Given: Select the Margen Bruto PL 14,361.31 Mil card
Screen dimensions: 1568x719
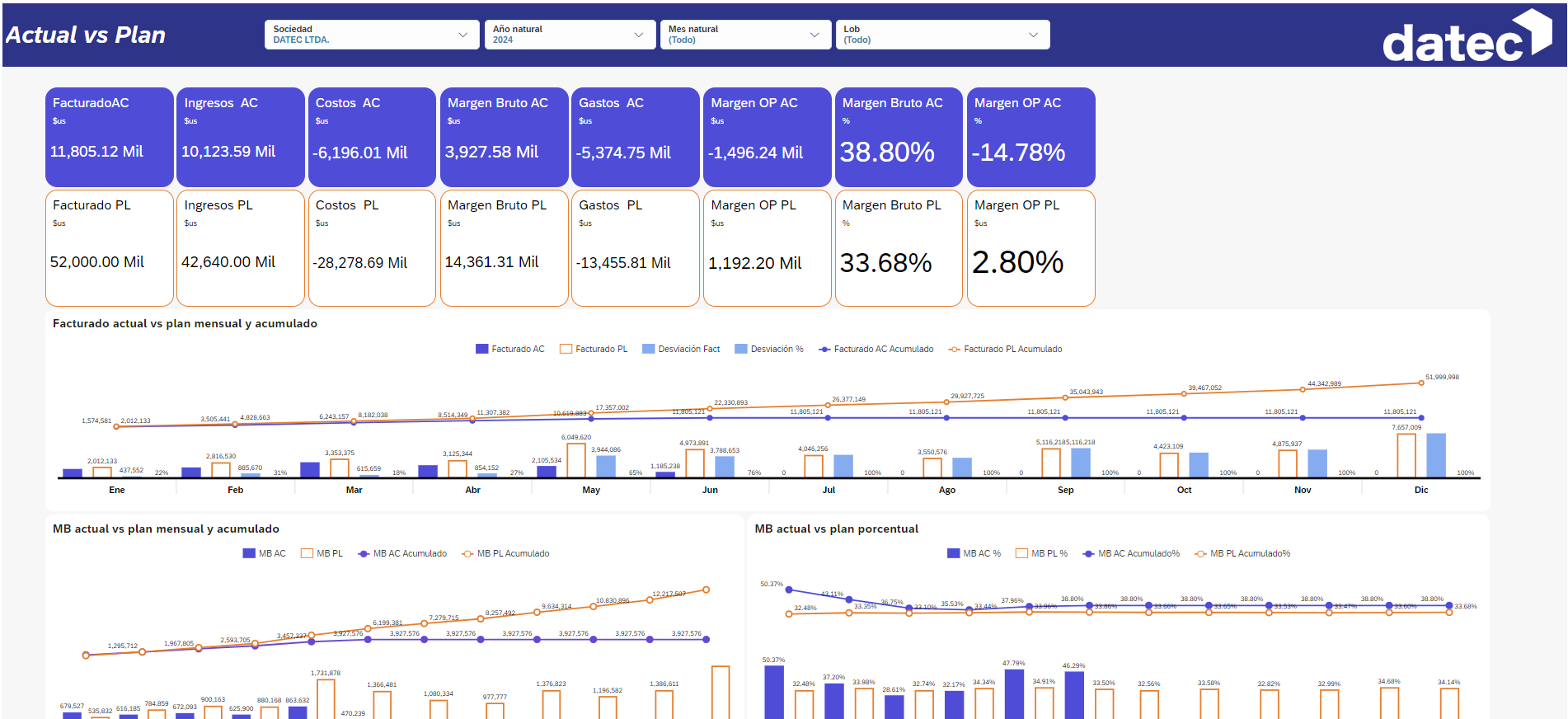Looking at the screenshot, I should tap(504, 248).
